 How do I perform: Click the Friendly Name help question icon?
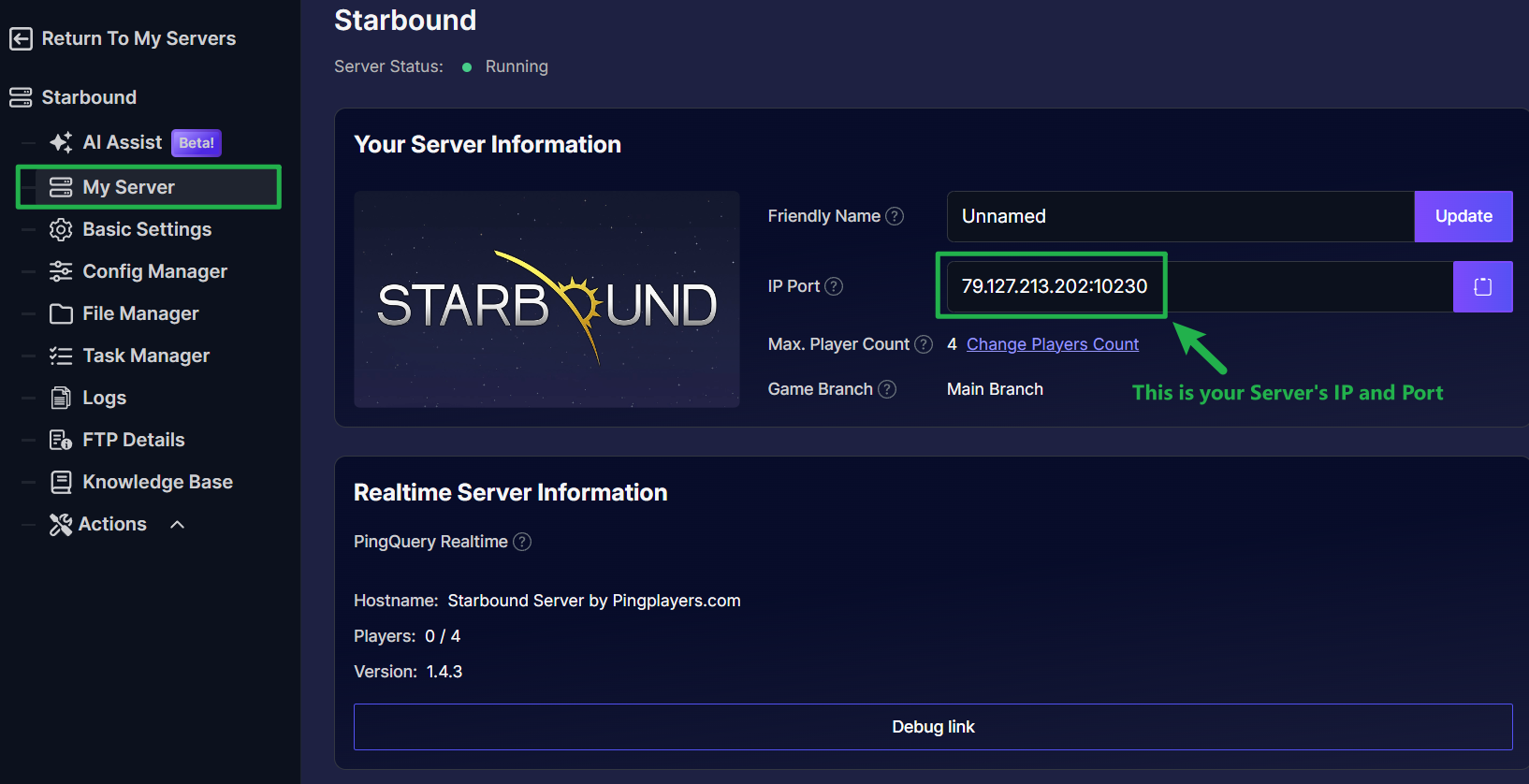(895, 216)
